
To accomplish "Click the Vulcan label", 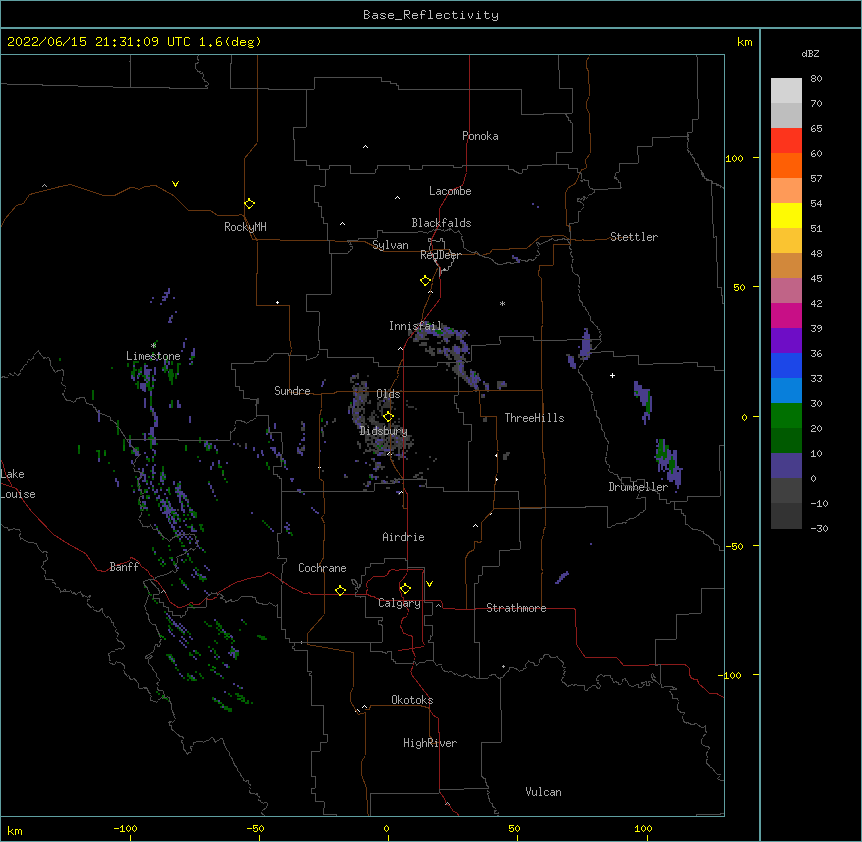I will pos(543,792).
